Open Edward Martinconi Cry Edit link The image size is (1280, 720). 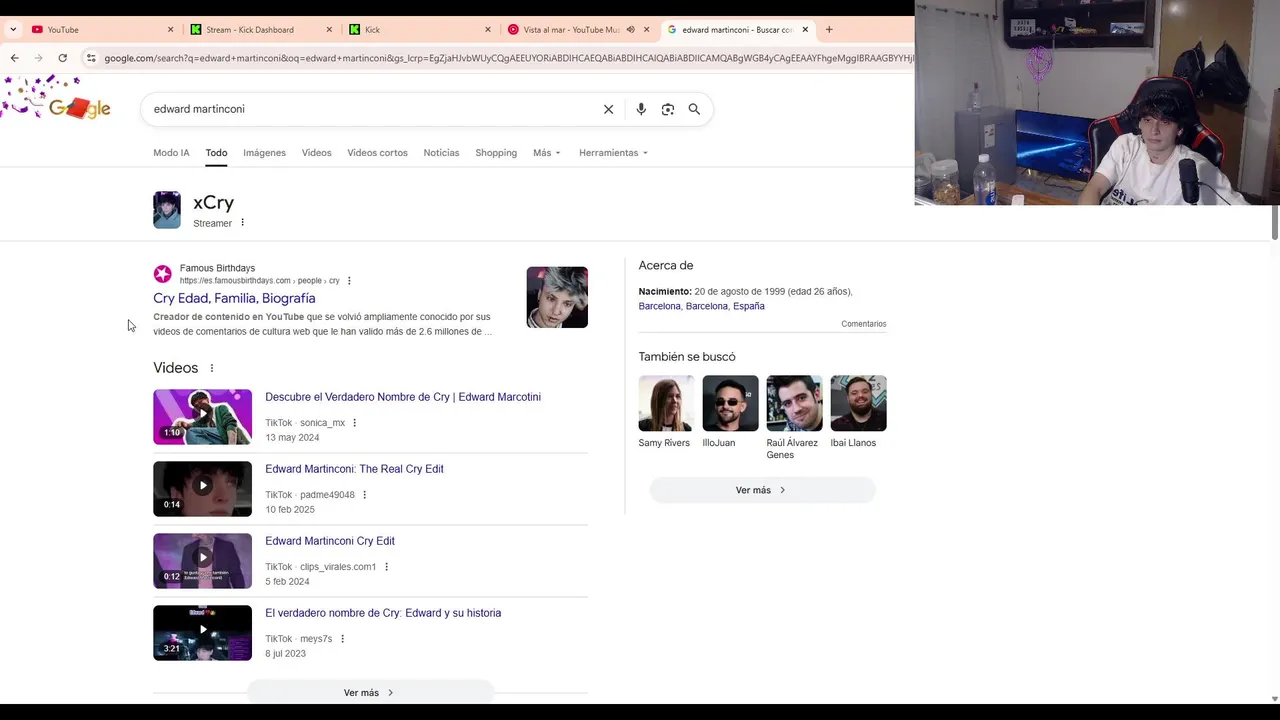[x=330, y=541]
